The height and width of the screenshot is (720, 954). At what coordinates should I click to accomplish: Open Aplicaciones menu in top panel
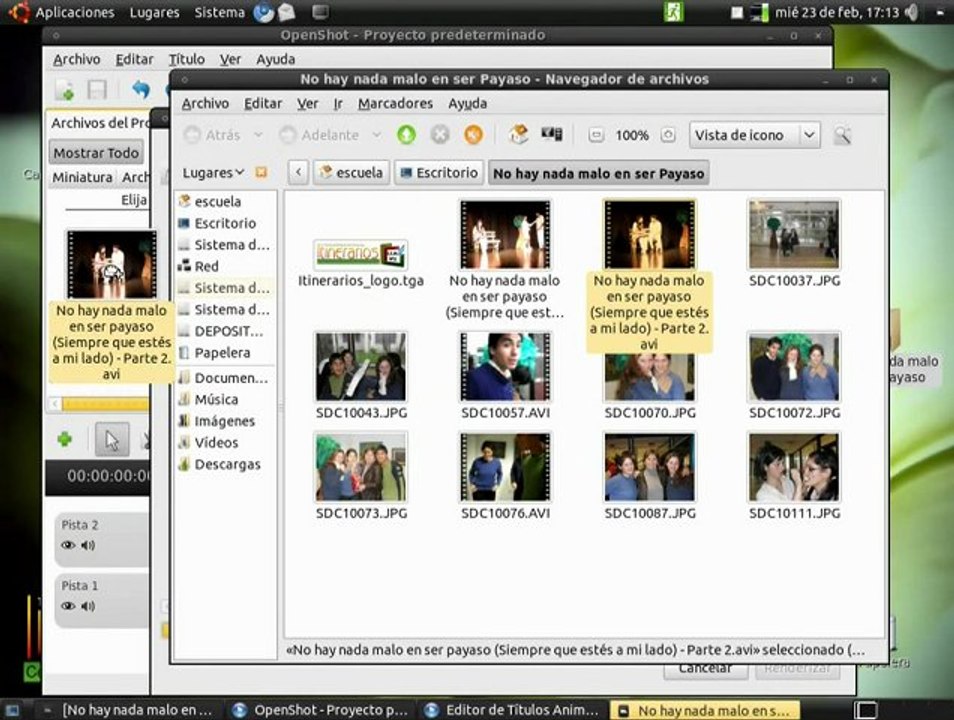pos(74,12)
